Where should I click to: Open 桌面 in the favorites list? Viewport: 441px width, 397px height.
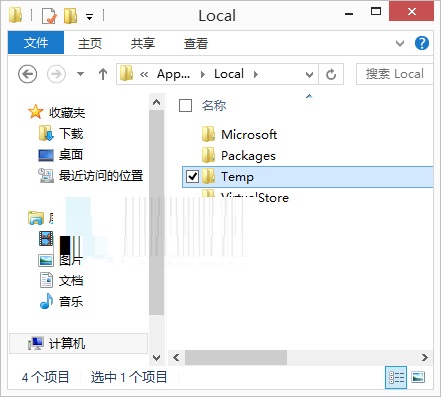[x=71, y=155]
